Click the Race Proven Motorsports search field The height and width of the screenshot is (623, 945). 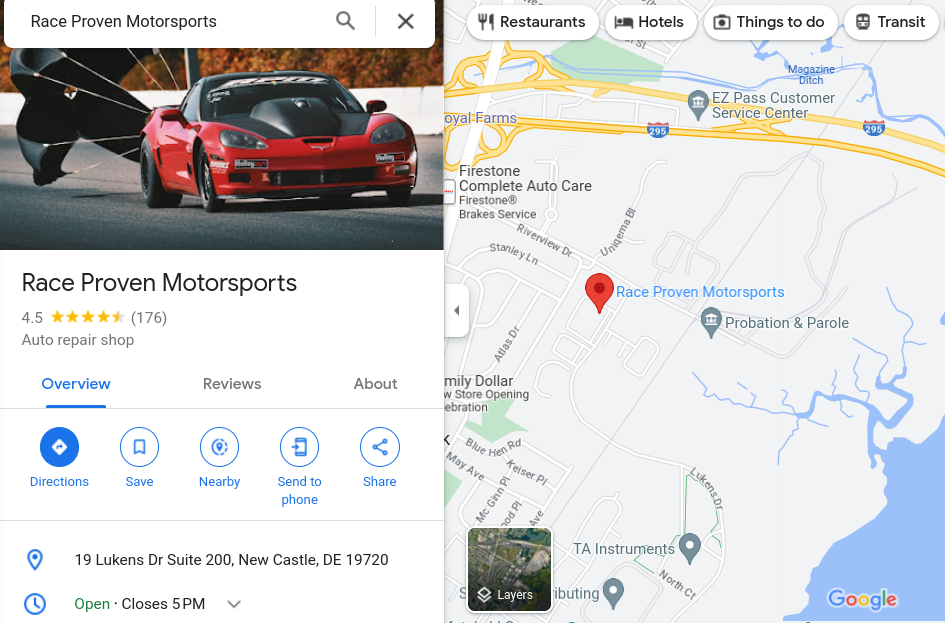tap(175, 22)
